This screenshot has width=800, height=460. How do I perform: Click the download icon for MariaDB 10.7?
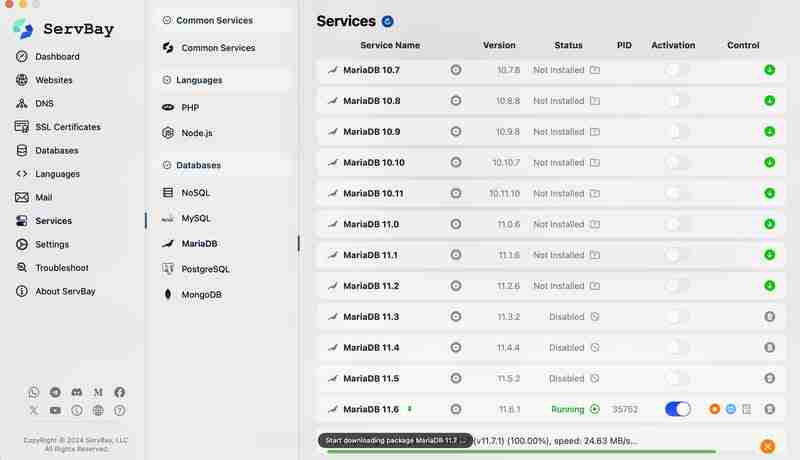click(769, 70)
